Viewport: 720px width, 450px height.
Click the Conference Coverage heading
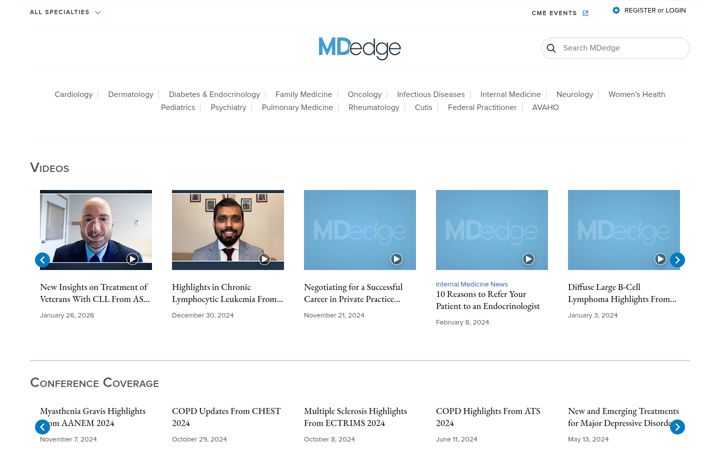[94, 382]
